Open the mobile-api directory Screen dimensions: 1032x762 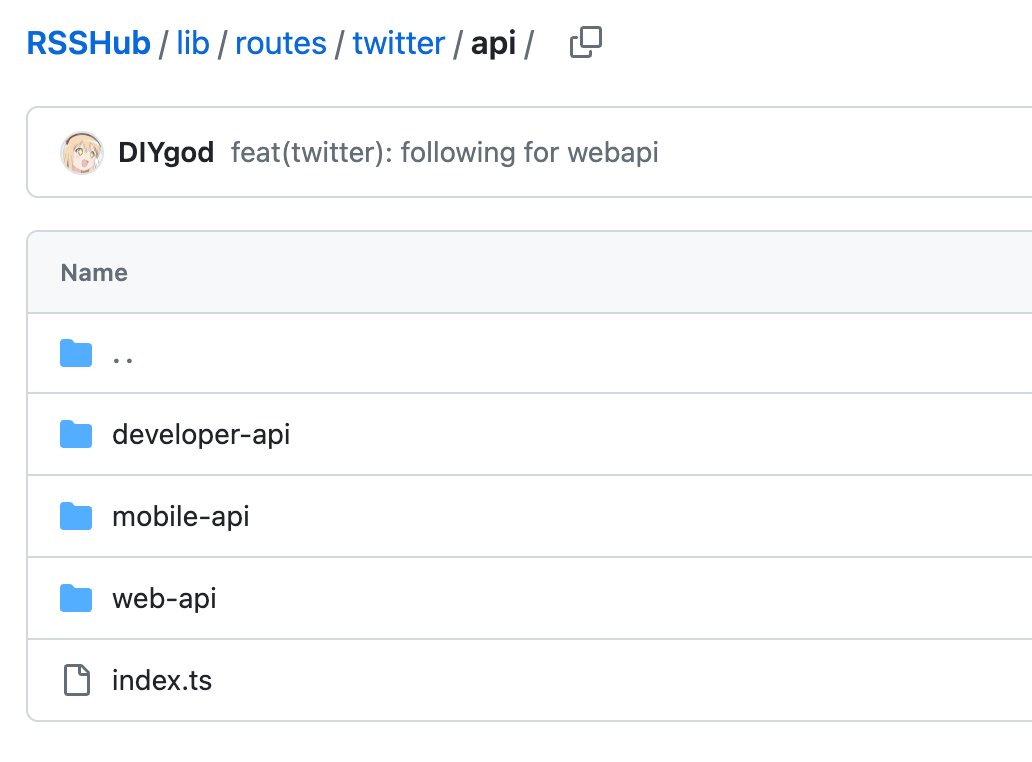tap(181, 517)
